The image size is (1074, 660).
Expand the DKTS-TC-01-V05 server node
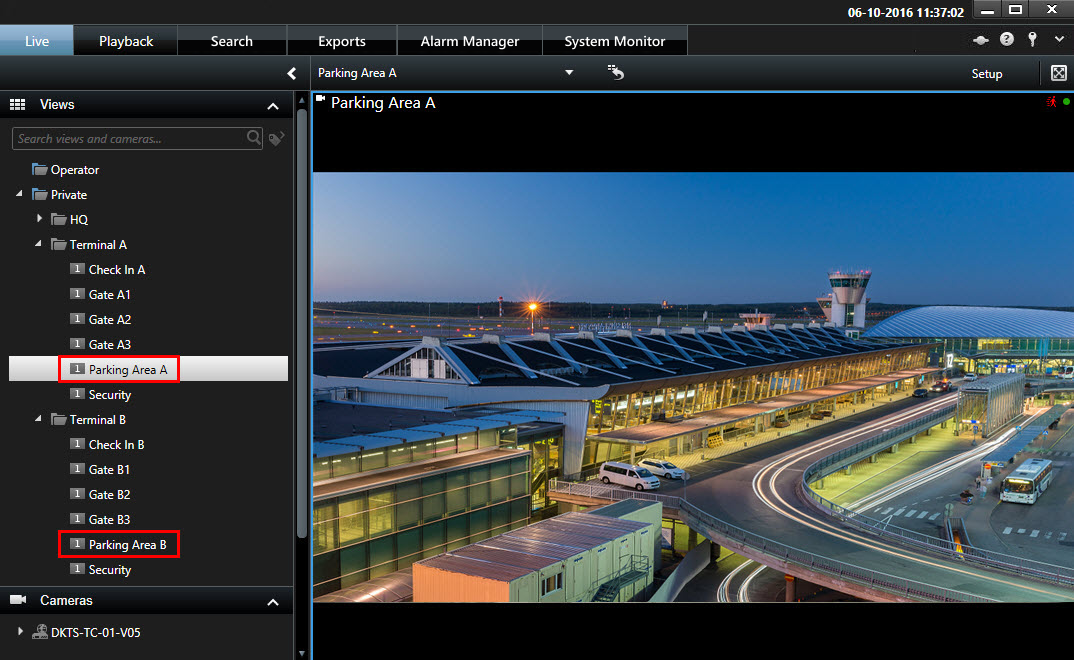click(x=22, y=632)
